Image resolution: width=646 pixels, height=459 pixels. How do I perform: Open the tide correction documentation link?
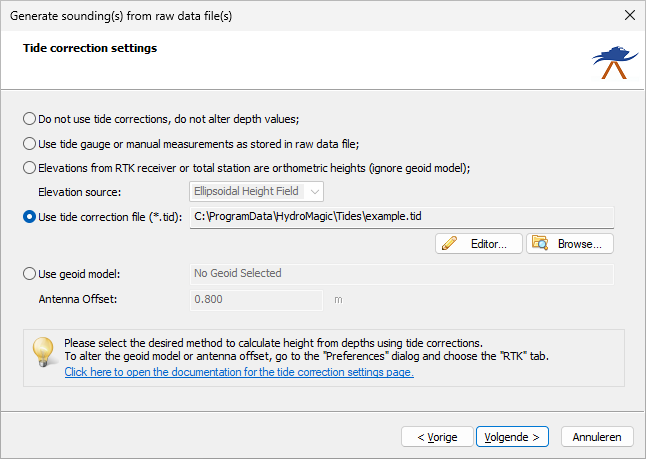239,372
